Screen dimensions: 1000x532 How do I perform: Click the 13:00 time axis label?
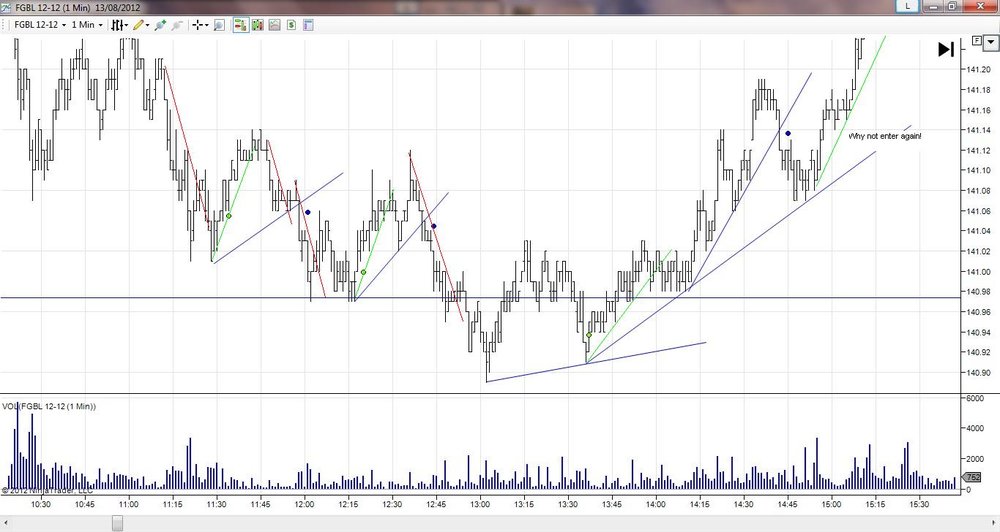[x=480, y=504]
